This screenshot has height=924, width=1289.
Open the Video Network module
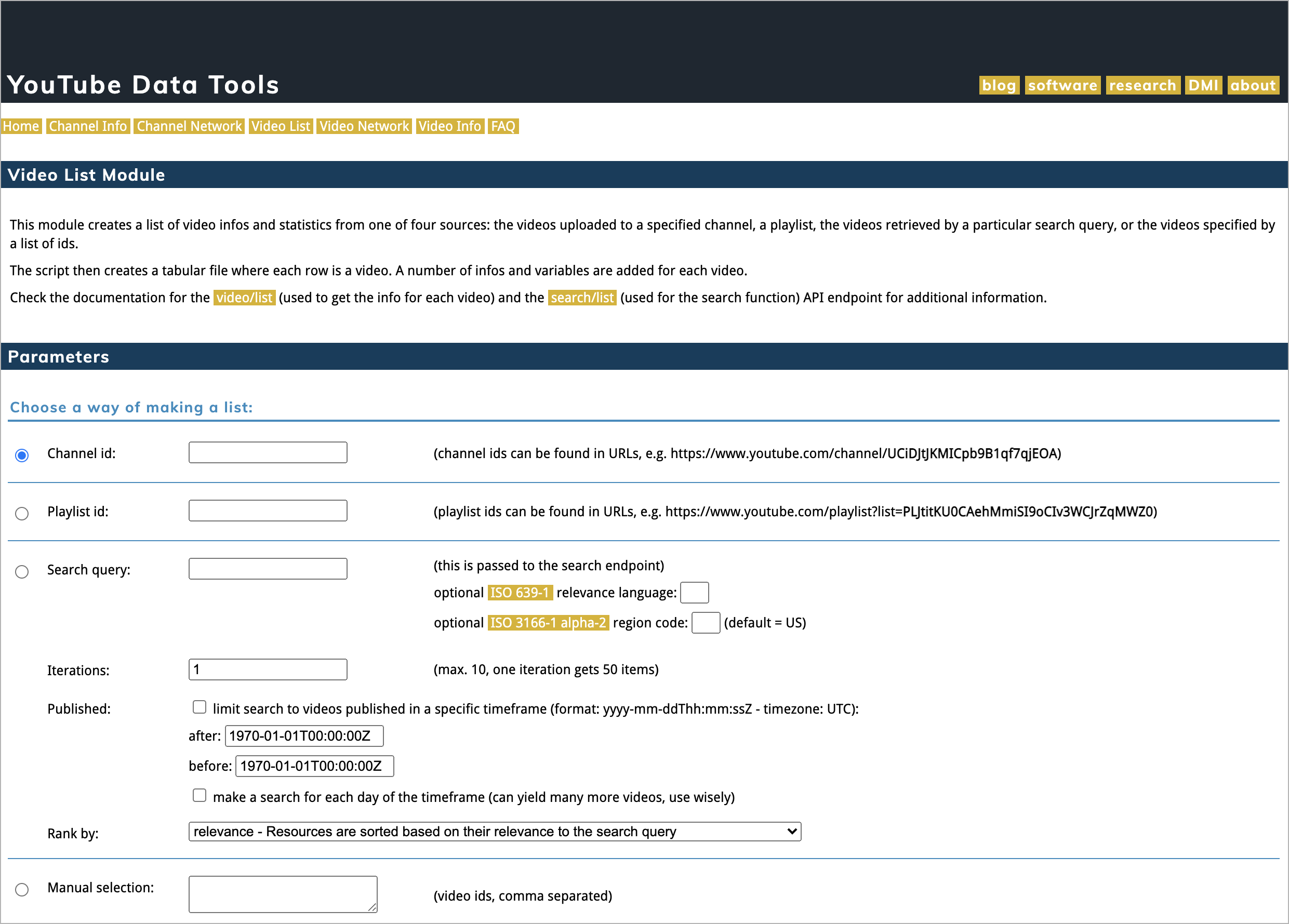pos(364,126)
